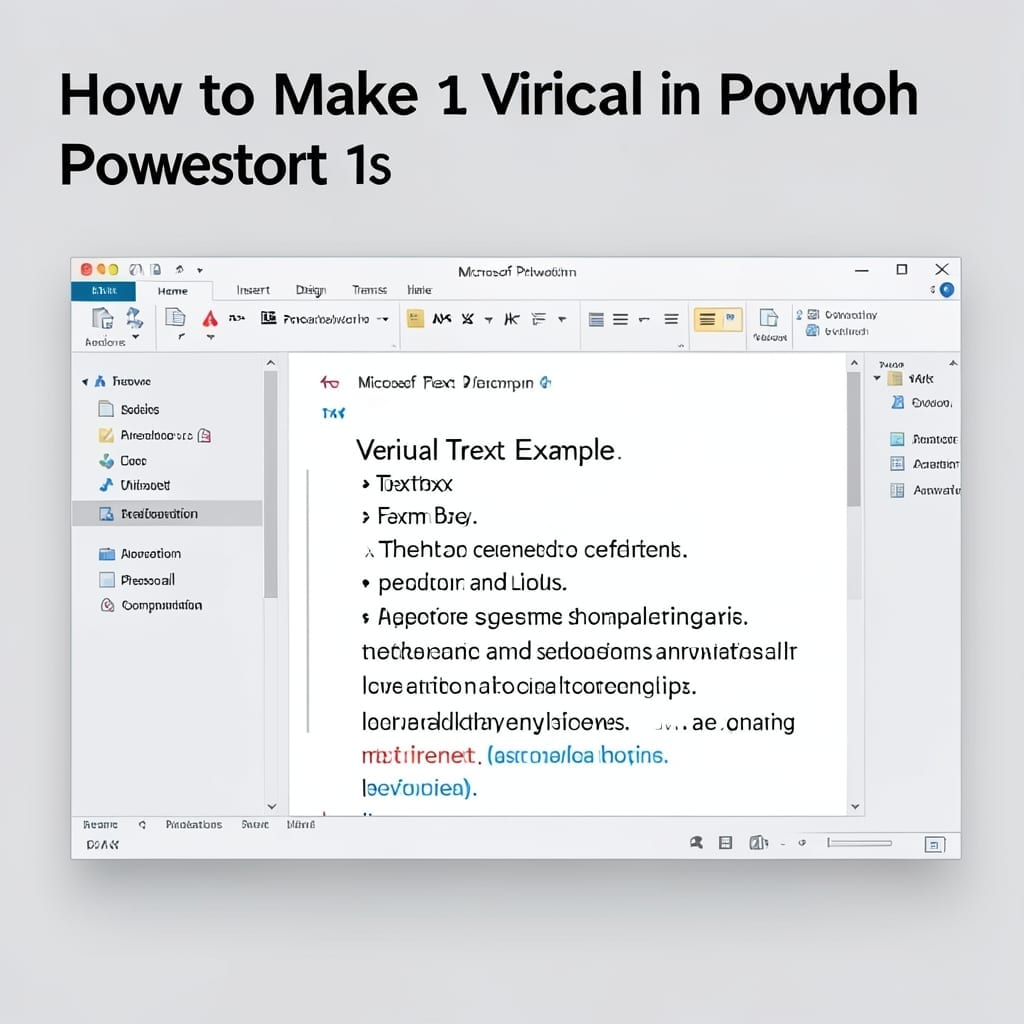
Task: Collapse the 'Freowe' tree root
Action: (85, 381)
